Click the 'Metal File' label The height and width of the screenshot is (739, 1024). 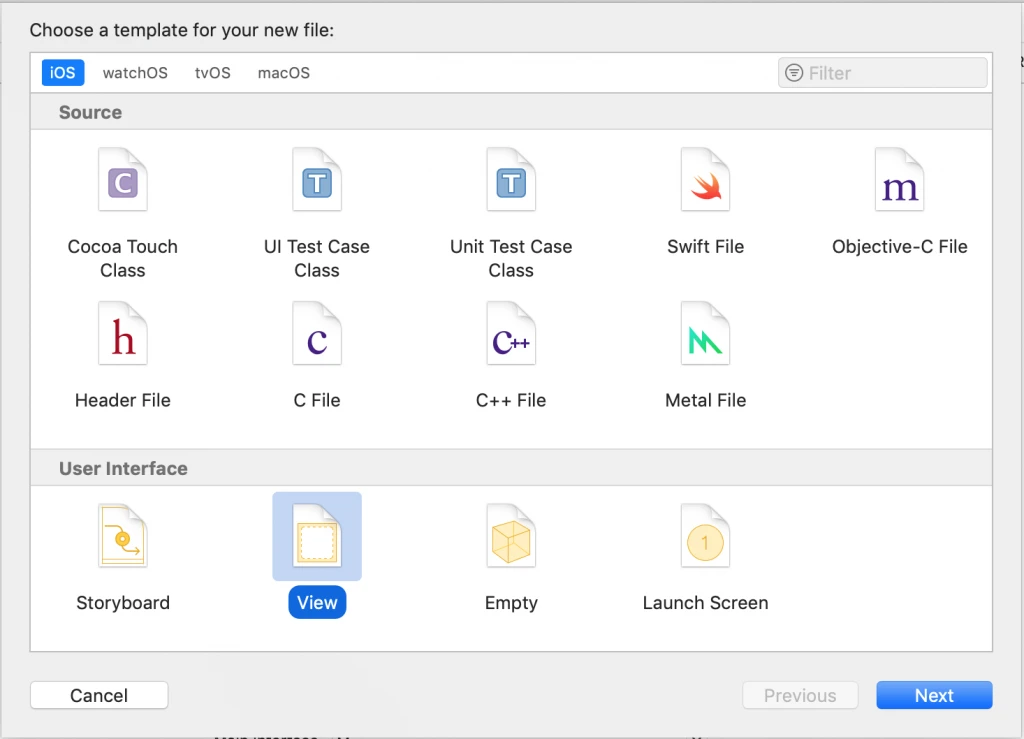coord(705,400)
